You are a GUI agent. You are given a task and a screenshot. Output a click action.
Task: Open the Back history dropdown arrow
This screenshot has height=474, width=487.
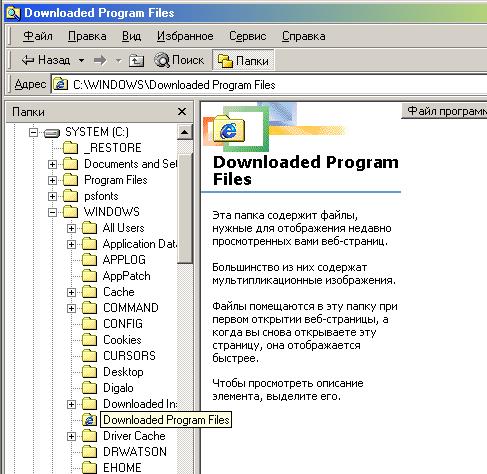click(81, 61)
